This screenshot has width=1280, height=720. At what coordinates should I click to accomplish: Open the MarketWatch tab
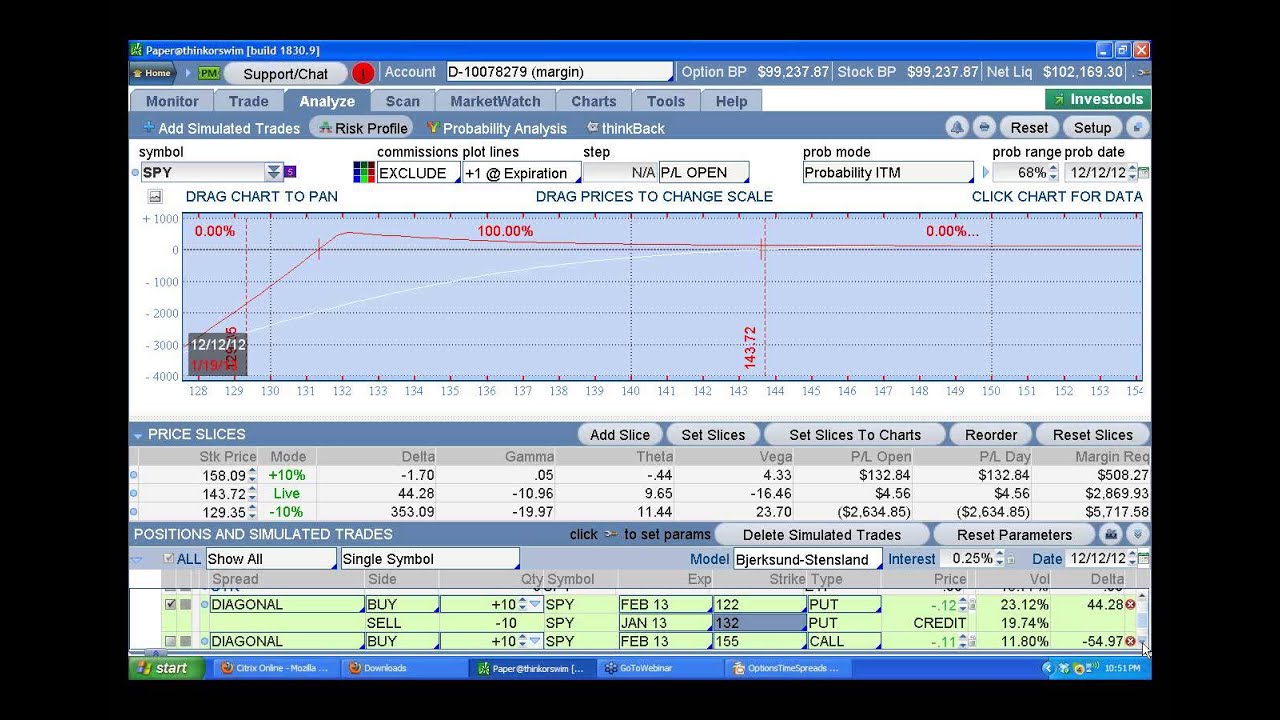point(495,101)
